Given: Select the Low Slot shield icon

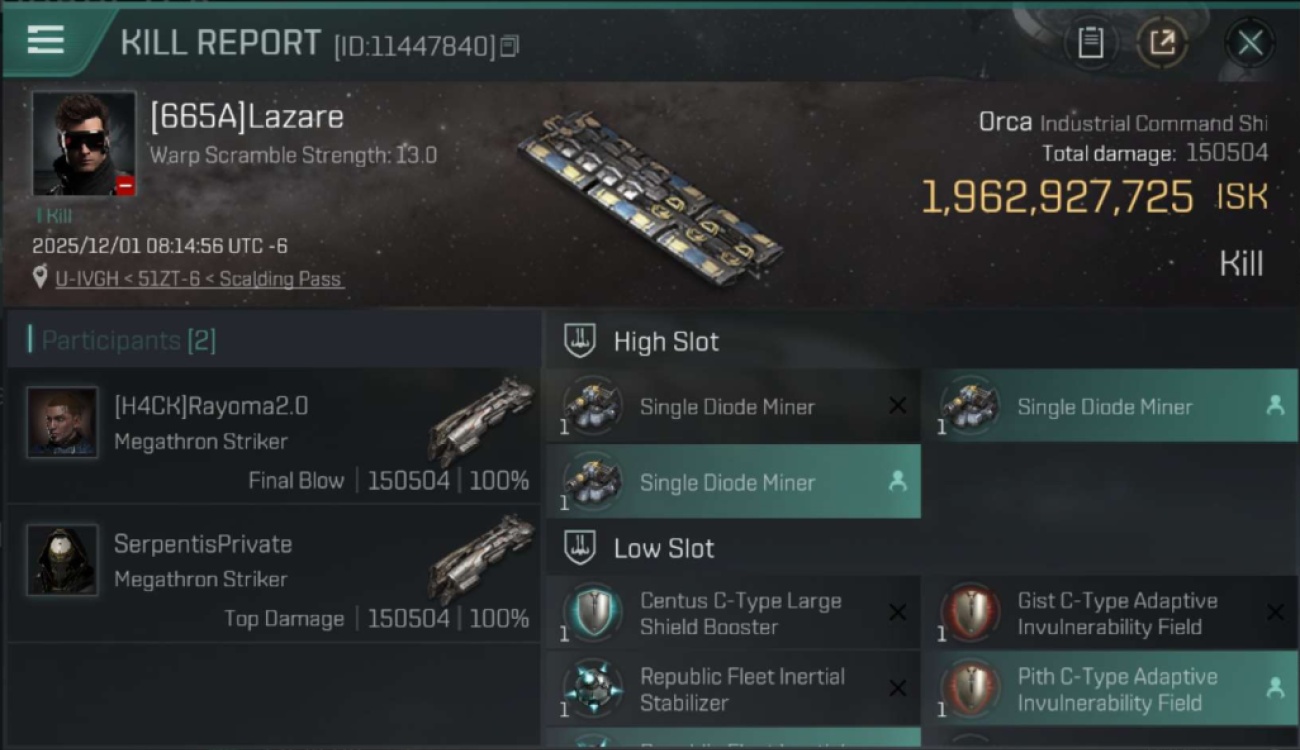Looking at the screenshot, I should (580, 547).
